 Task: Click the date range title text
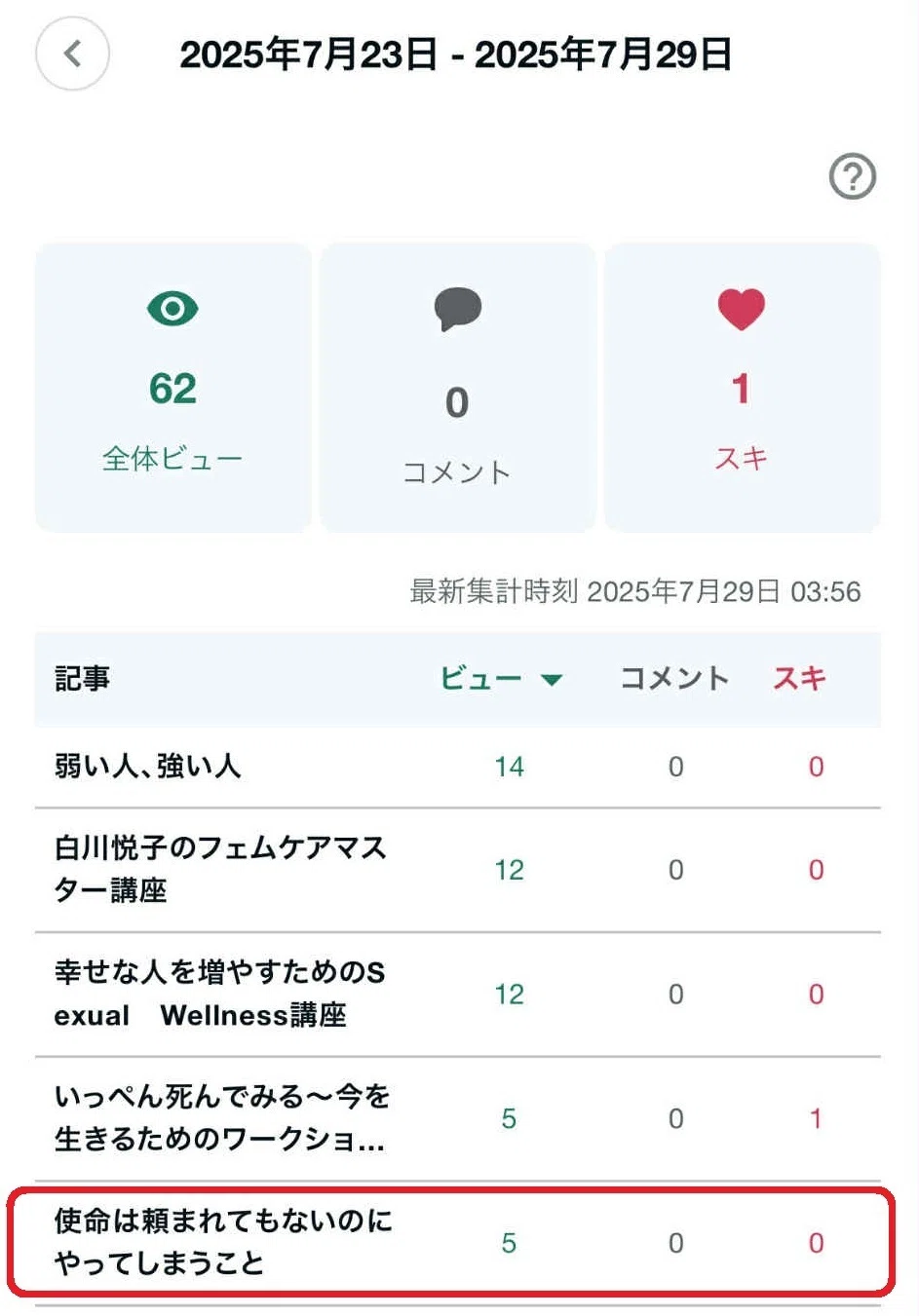(x=455, y=55)
